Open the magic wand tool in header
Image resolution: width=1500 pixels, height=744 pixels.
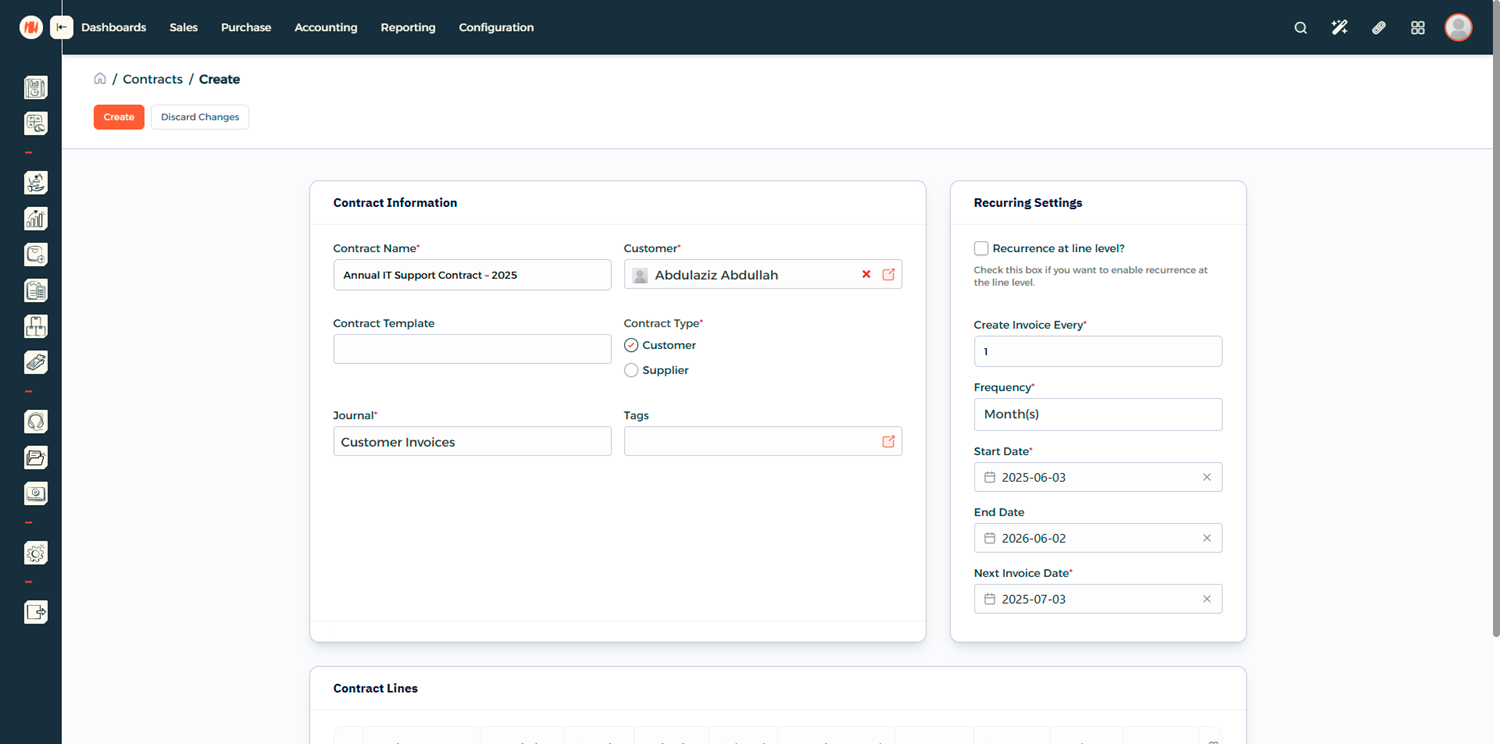tap(1339, 28)
